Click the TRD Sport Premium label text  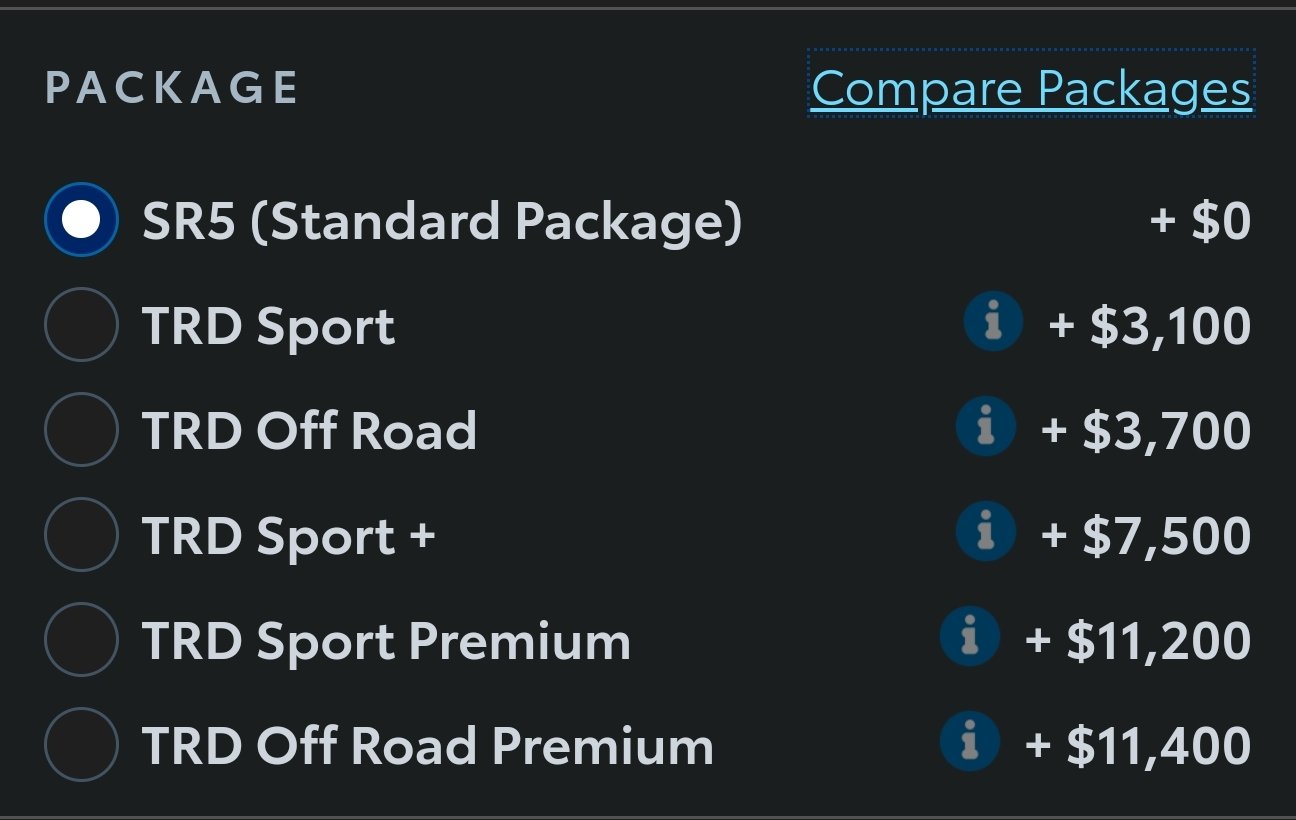(x=386, y=641)
